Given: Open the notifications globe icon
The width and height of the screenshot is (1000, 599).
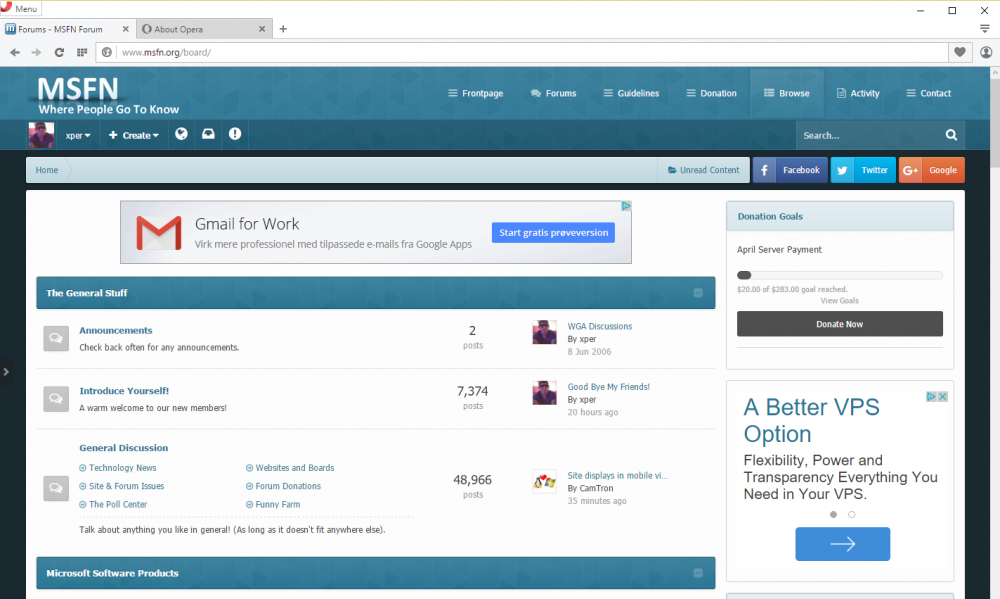Looking at the screenshot, I should (x=181, y=134).
